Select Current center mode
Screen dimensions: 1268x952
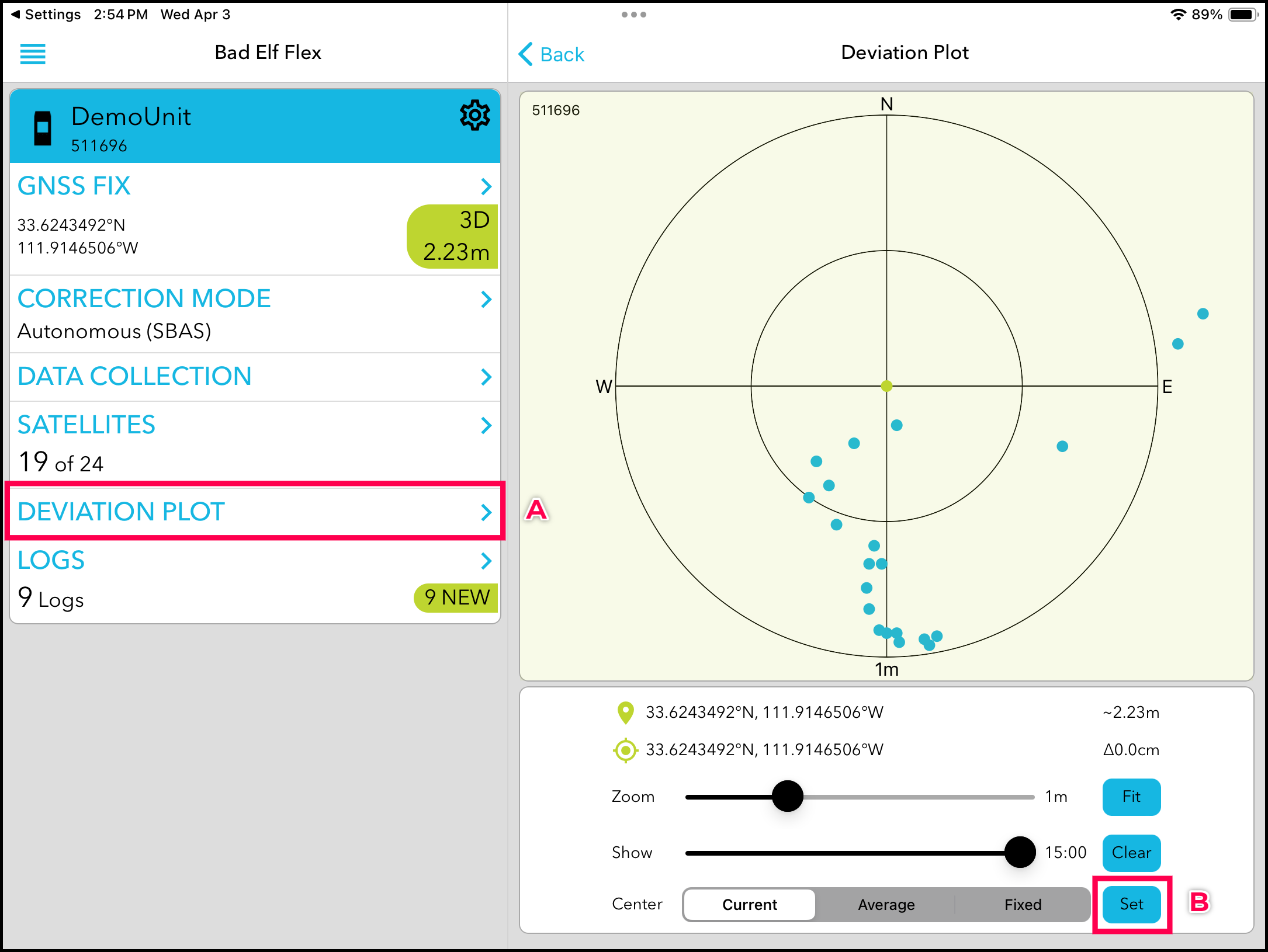click(750, 904)
